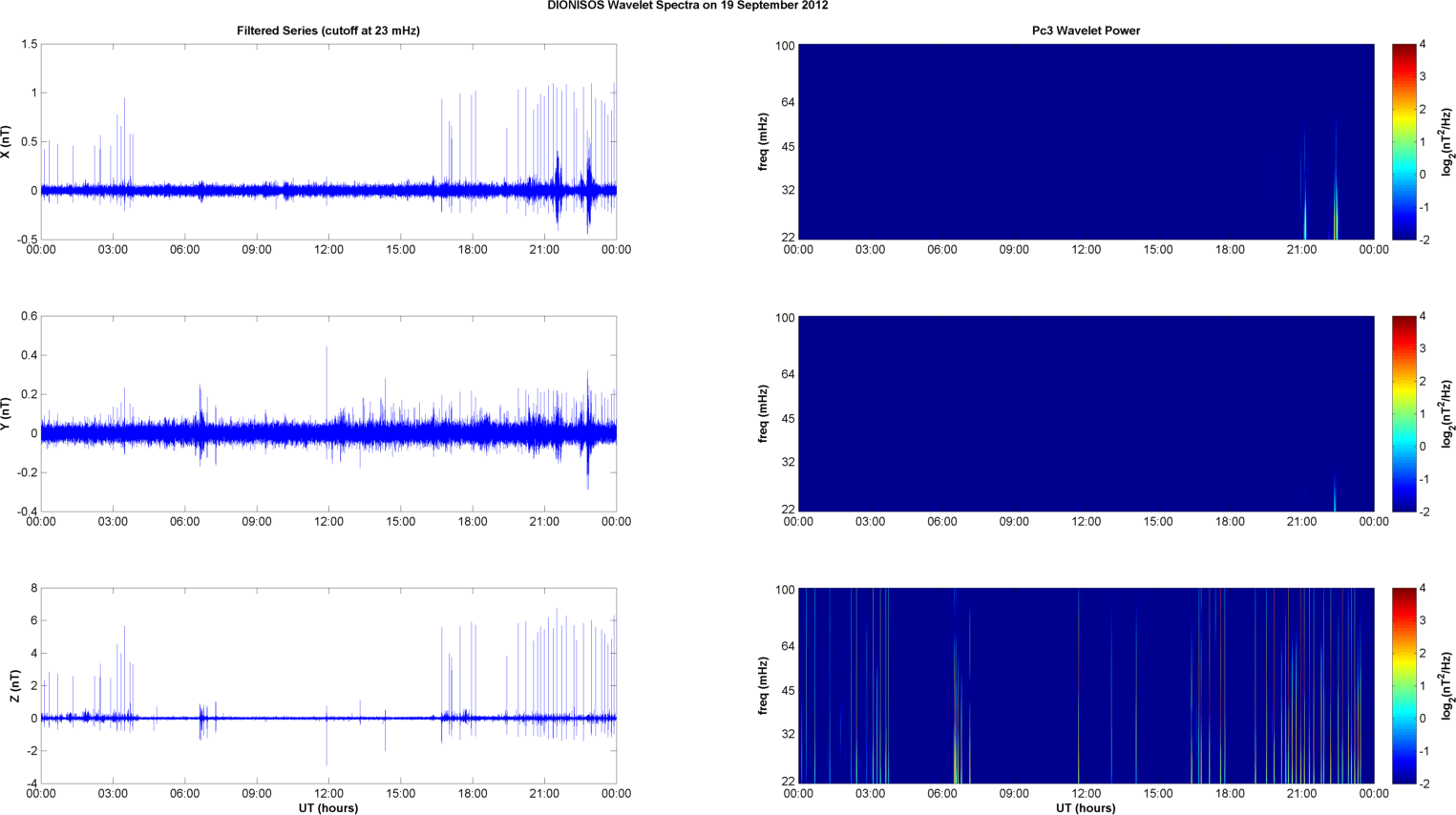Click the Y wavelet power spectrogram
The height and width of the screenshot is (815, 1456).
pyautogui.click(x=1086, y=413)
